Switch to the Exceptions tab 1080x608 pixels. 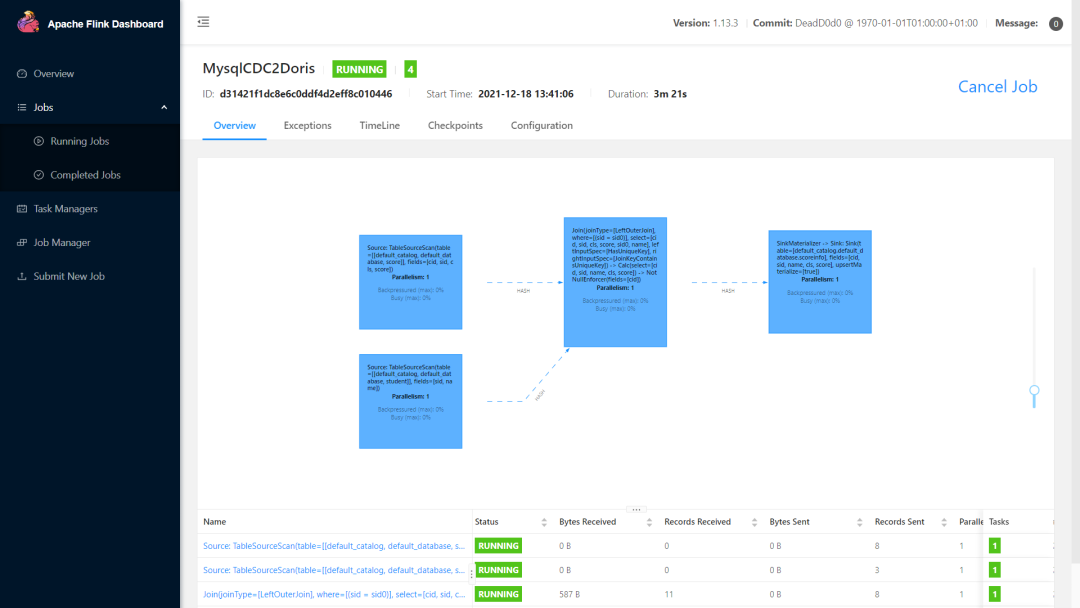(x=307, y=125)
